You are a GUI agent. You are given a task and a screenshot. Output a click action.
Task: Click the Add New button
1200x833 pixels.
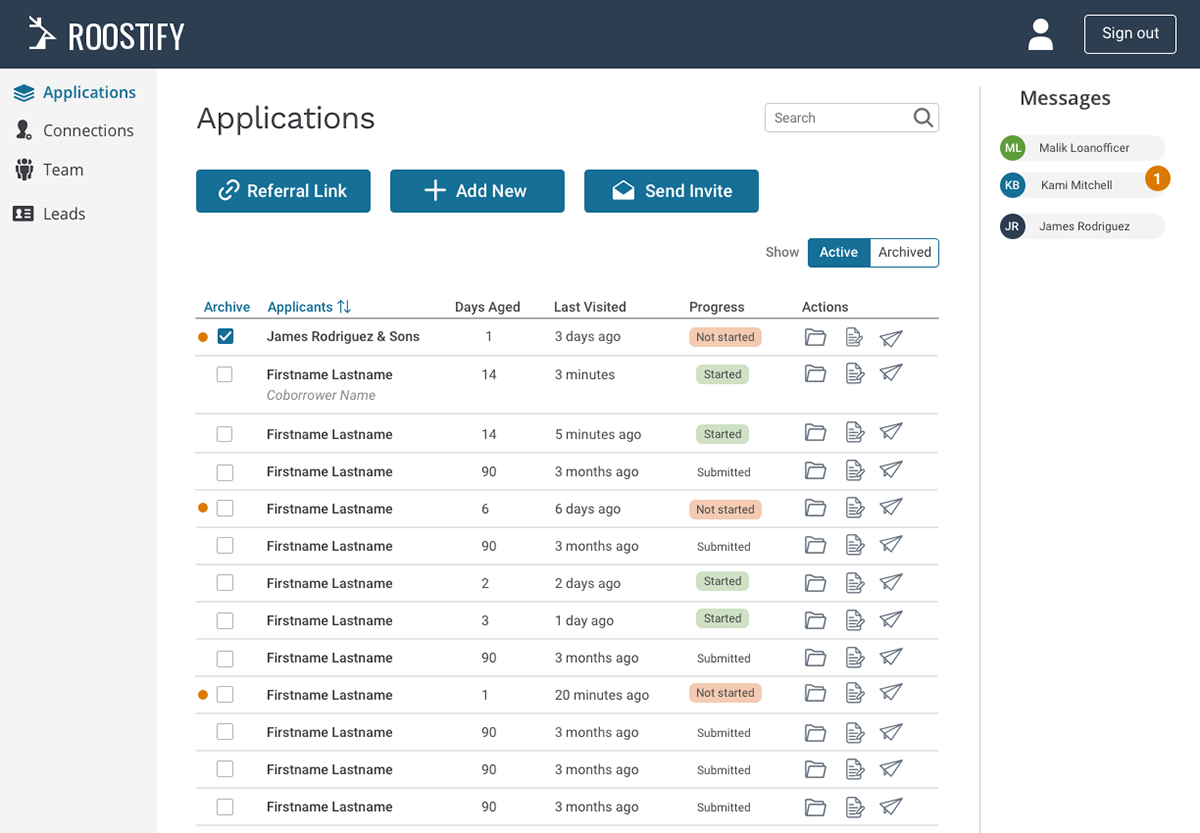point(477,191)
